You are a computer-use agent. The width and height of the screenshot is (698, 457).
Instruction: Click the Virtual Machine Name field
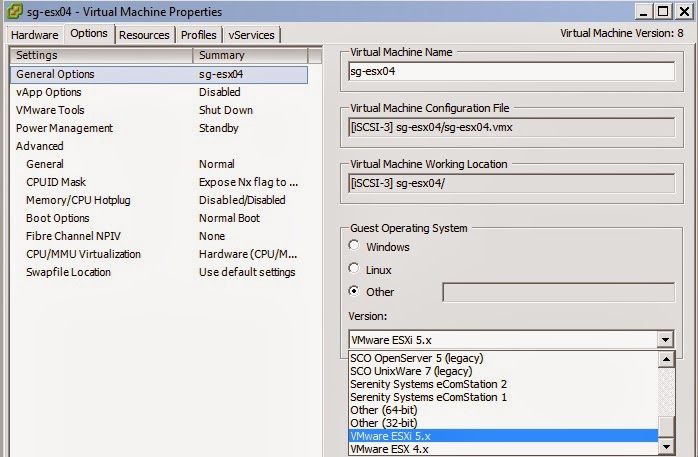pos(511,72)
